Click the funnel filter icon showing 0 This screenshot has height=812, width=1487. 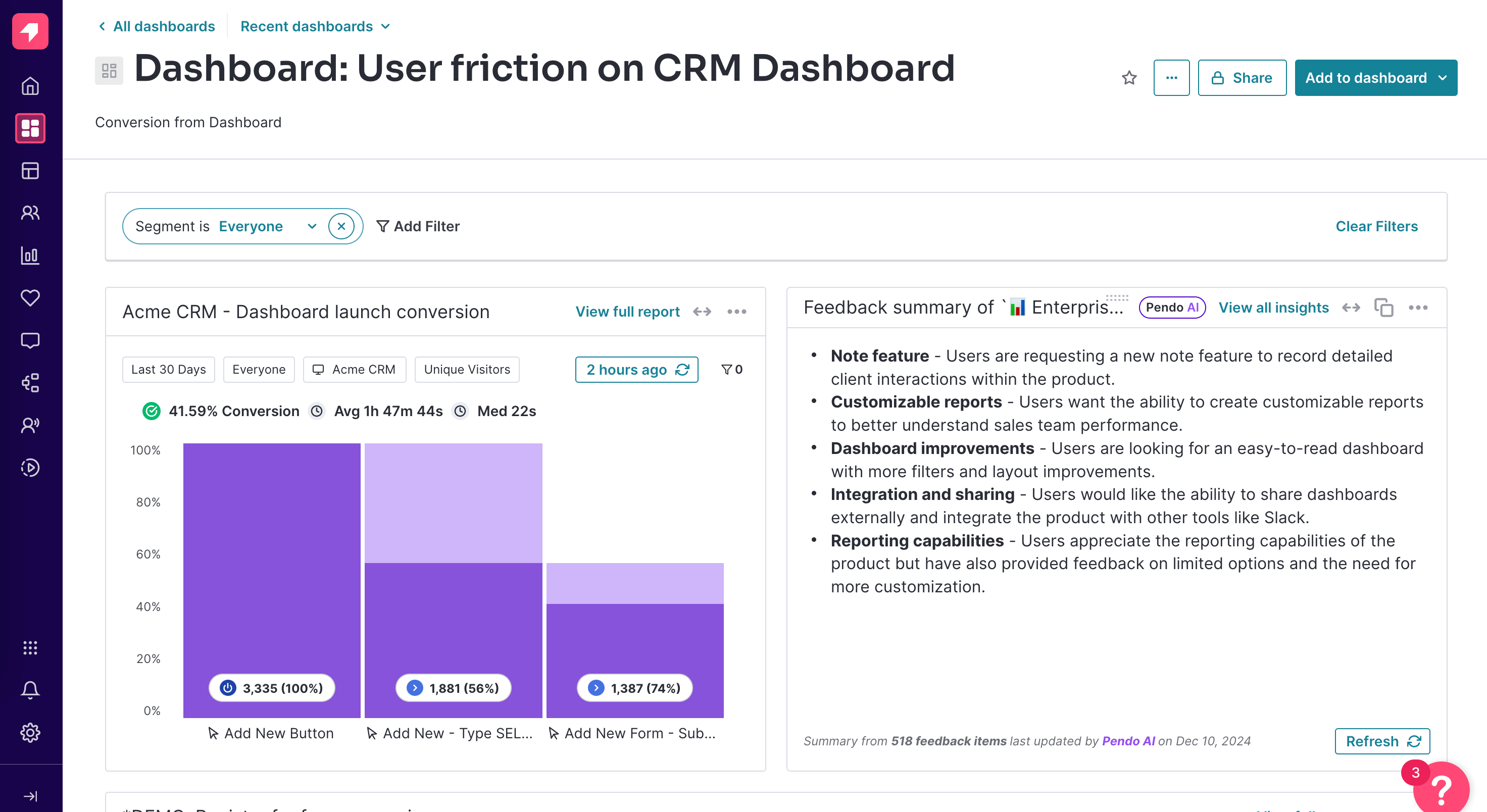pyautogui.click(x=732, y=369)
